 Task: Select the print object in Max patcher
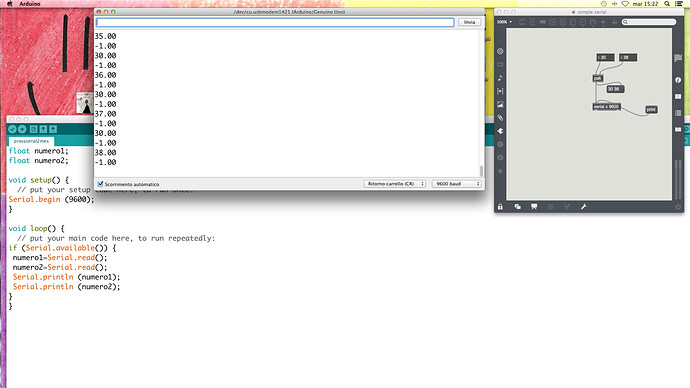[651, 110]
